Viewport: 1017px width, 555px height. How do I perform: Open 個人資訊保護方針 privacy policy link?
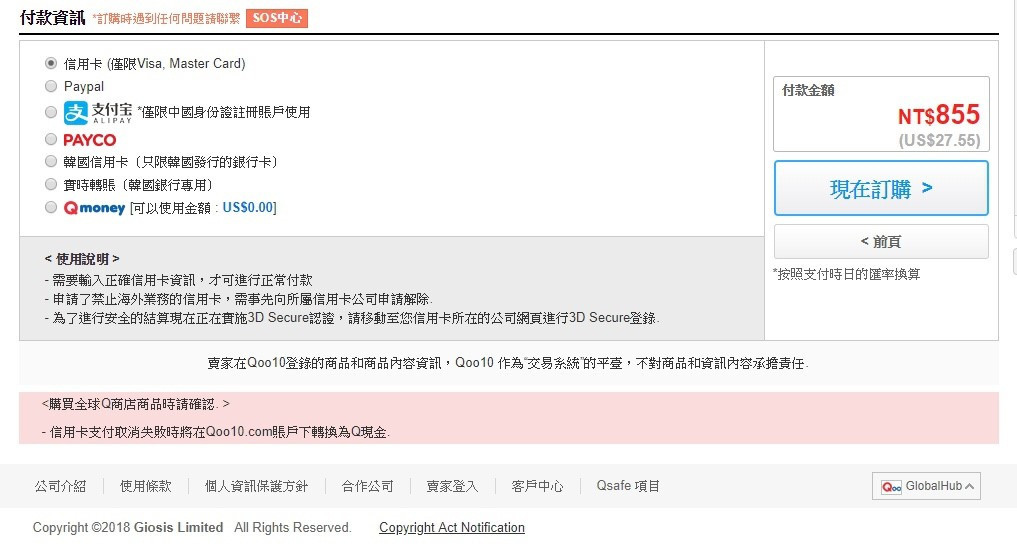pyautogui.click(x=256, y=486)
